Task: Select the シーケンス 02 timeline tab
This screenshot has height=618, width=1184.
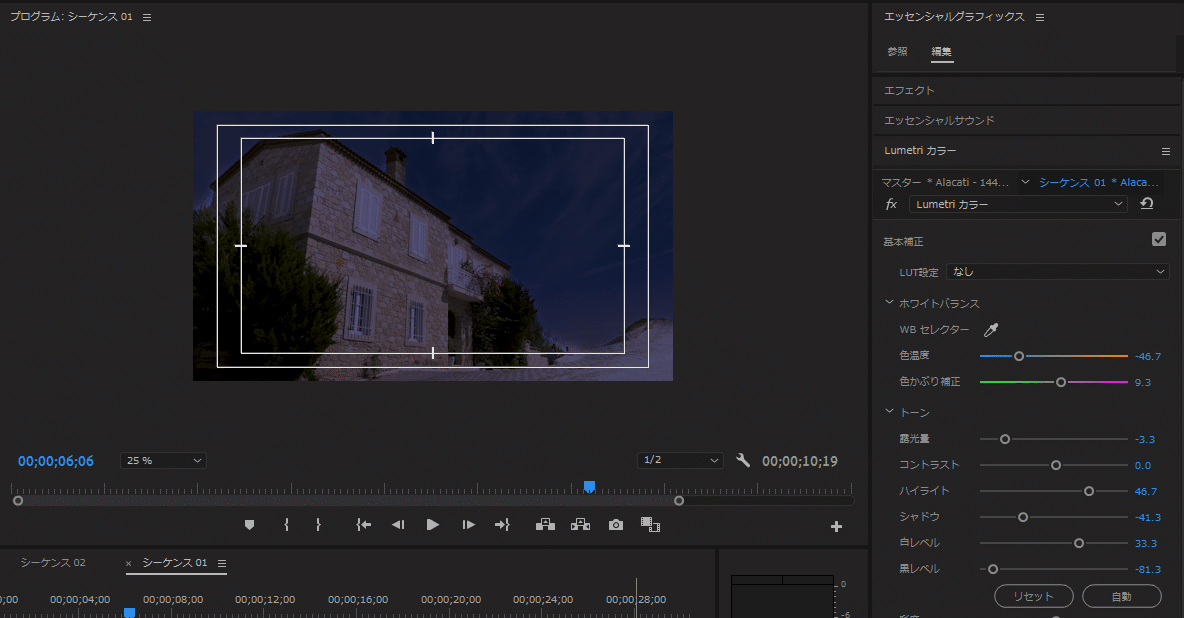Action: click(53, 563)
